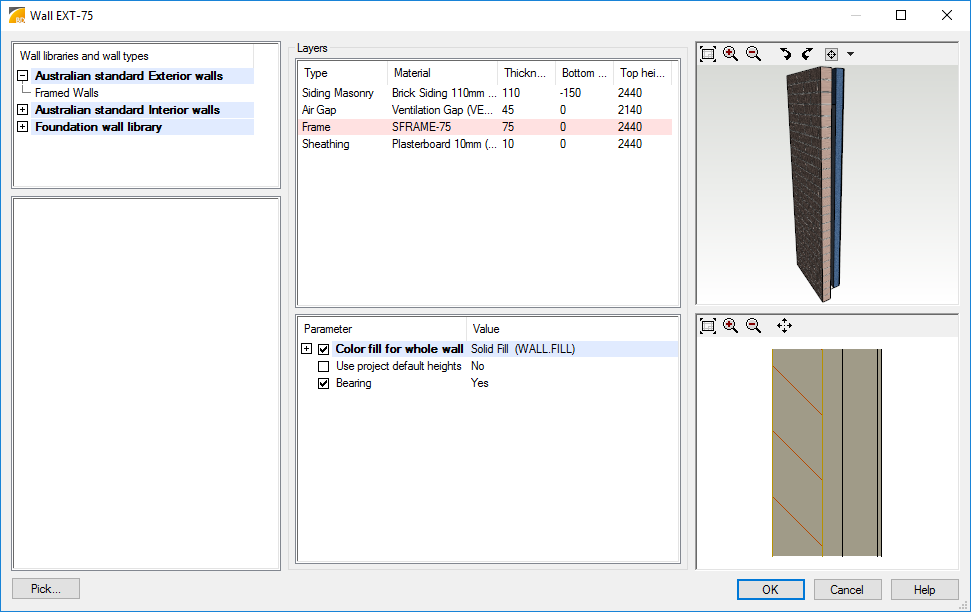Click the Pick... button
The image size is (971, 612).
click(x=46, y=589)
